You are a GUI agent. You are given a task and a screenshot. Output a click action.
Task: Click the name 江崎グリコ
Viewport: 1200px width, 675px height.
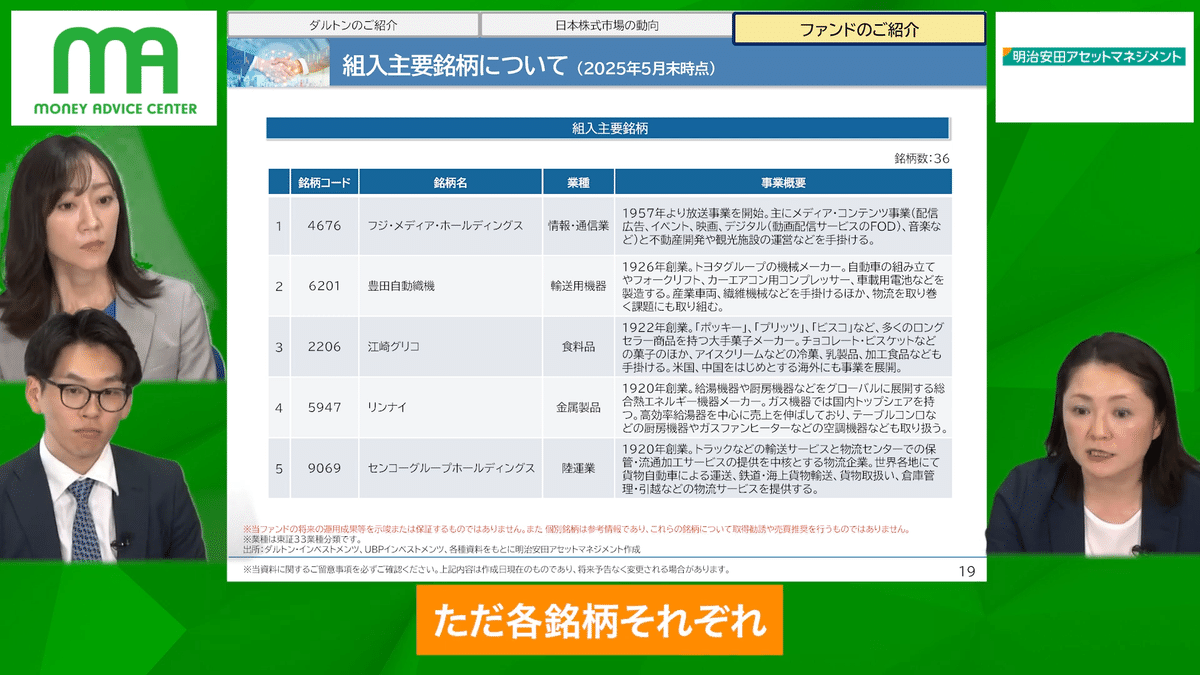(393, 346)
